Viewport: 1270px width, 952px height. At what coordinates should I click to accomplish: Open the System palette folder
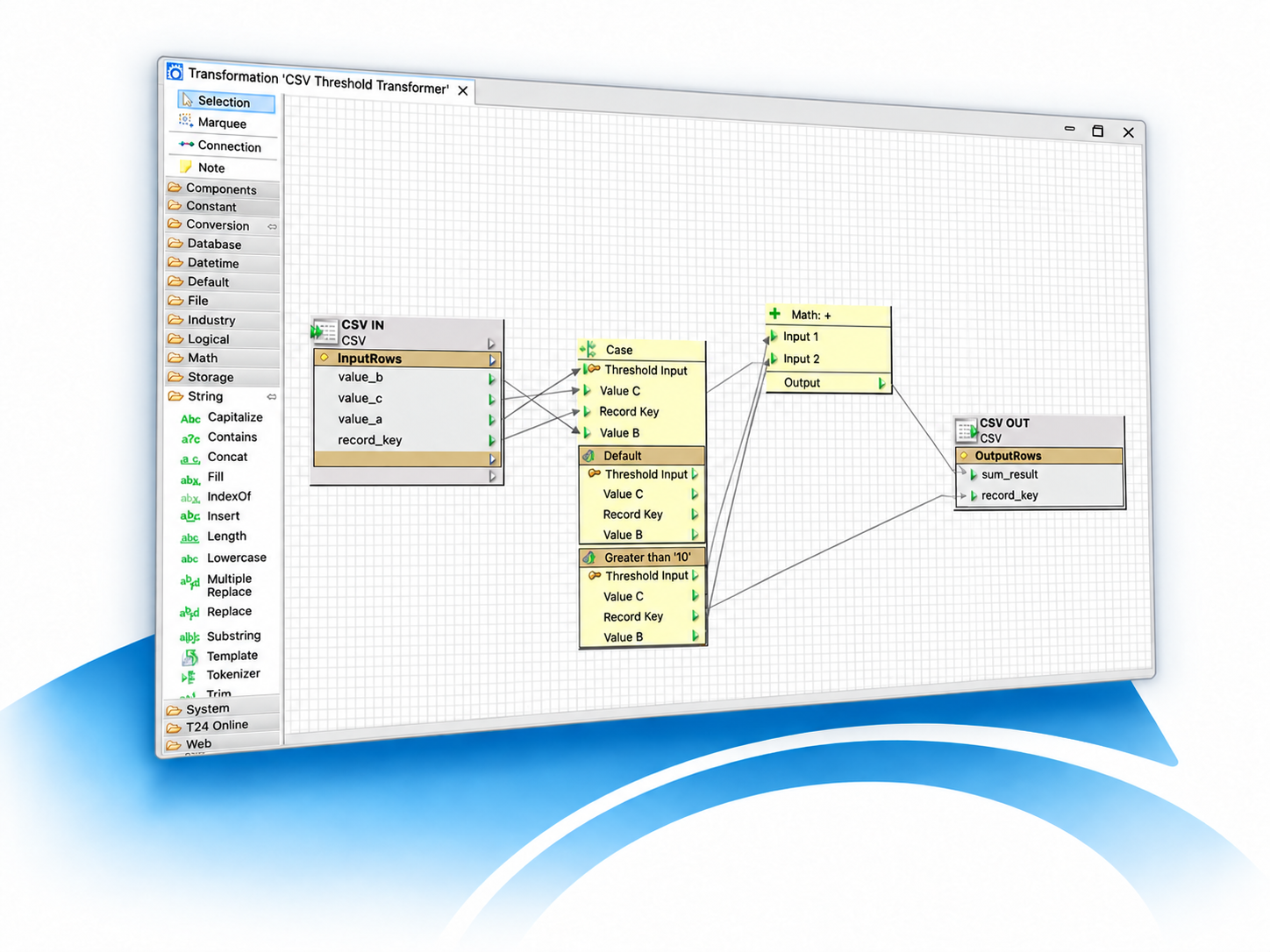pos(222,708)
